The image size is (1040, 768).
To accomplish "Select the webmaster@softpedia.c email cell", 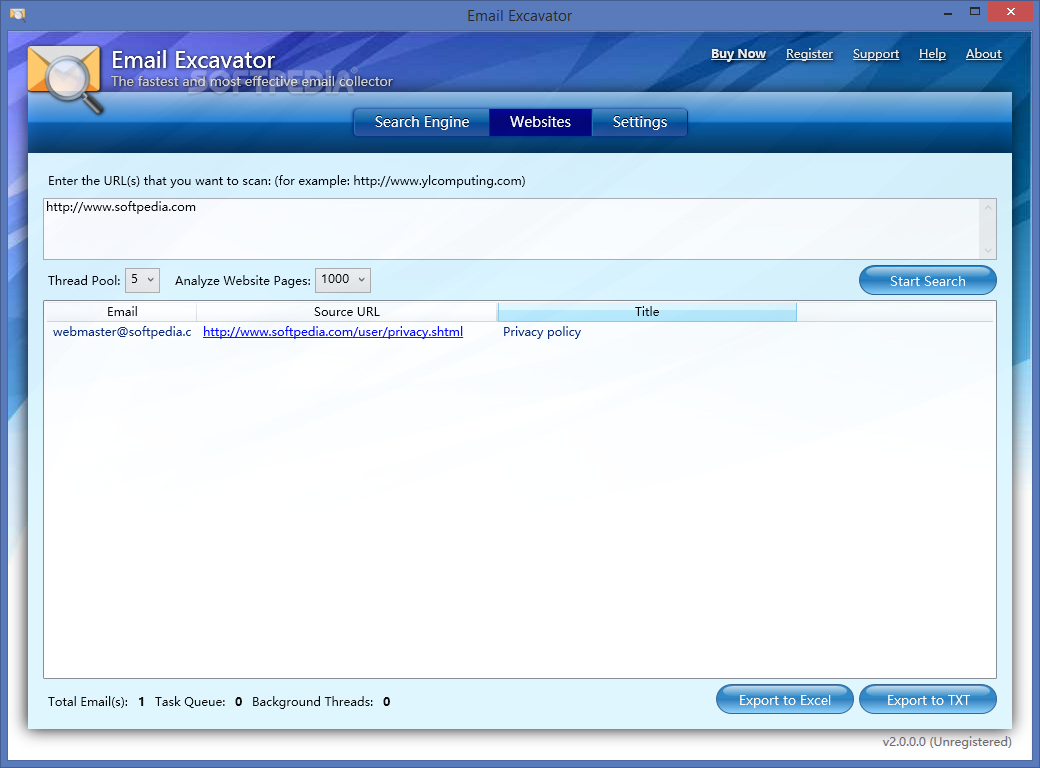I will [122, 332].
